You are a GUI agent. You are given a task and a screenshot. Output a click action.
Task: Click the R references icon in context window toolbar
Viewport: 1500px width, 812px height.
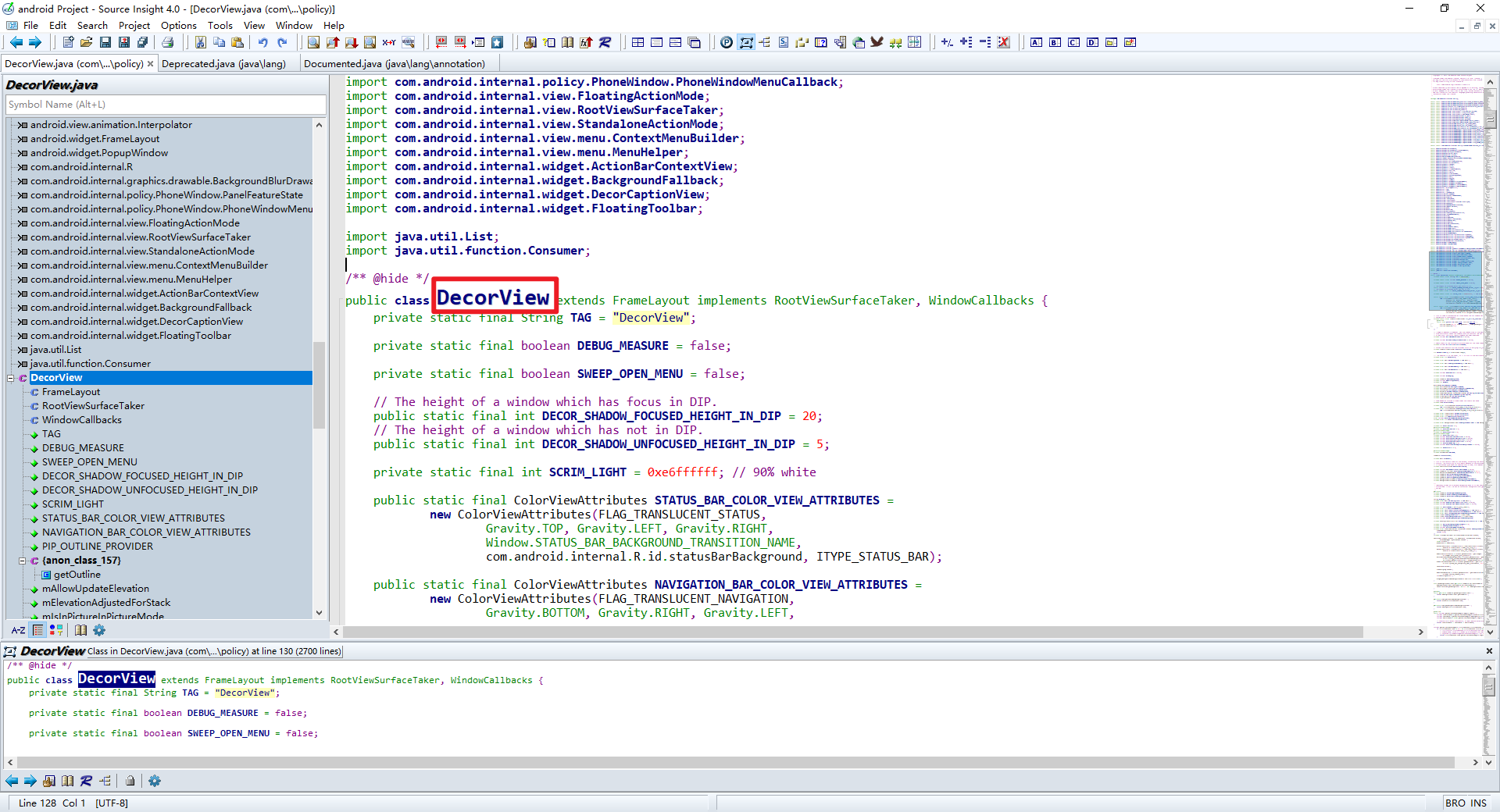pyautogui.click(x=86, y=781)
